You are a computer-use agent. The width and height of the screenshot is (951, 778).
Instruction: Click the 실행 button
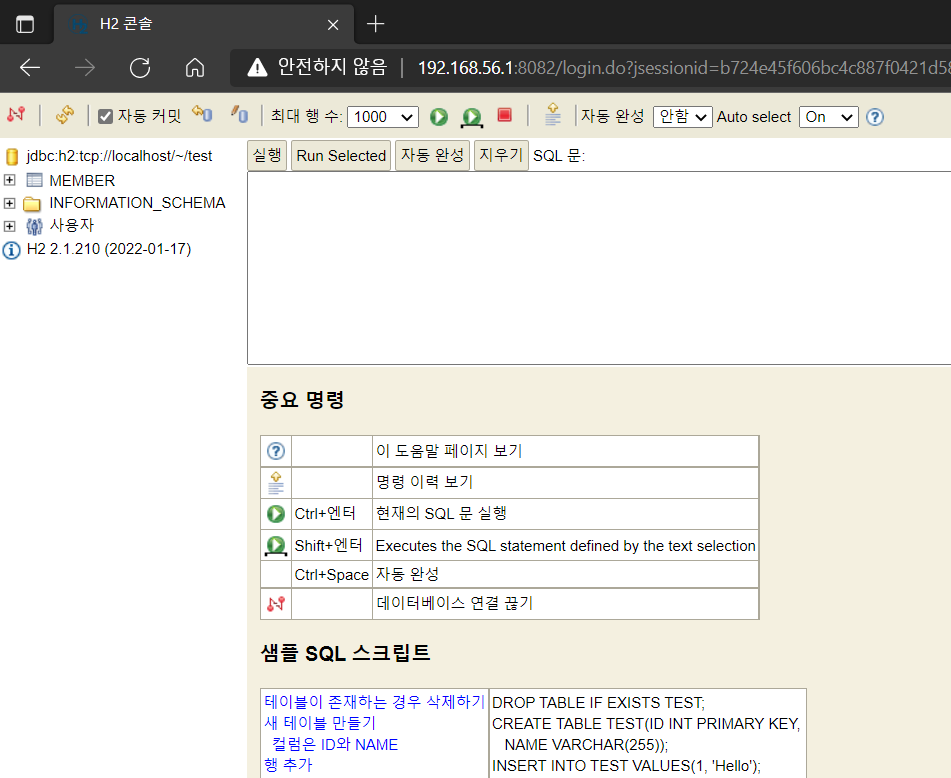(267, 155)
